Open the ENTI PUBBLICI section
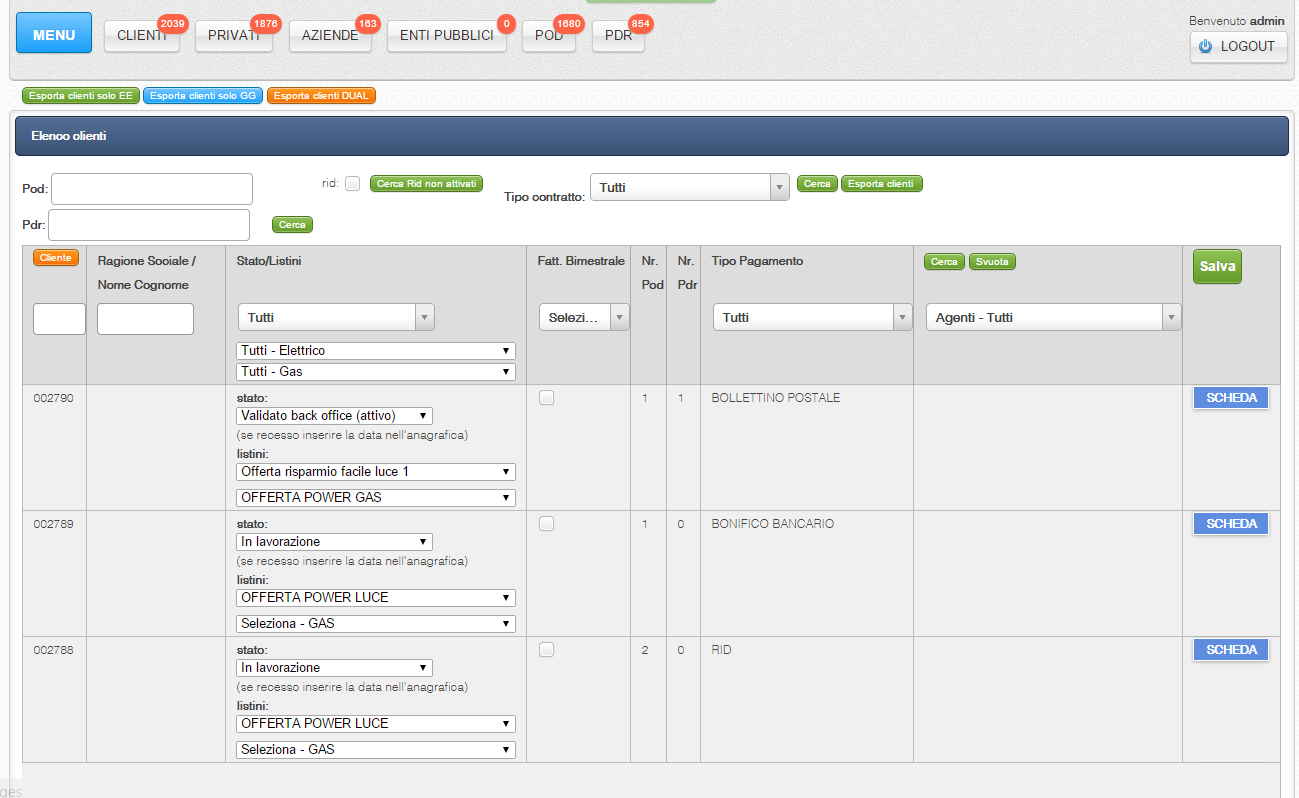 click(x=447, y=36)
